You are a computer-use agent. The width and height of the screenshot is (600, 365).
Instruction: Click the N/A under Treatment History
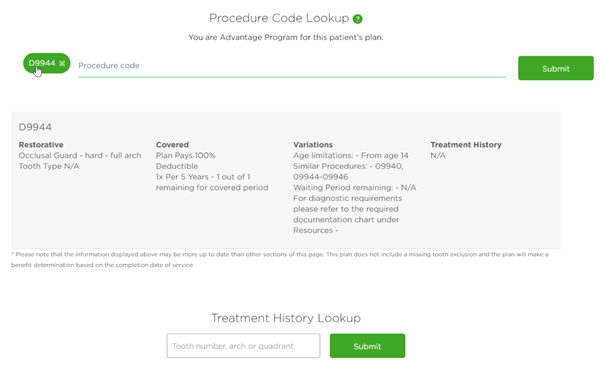438,155
